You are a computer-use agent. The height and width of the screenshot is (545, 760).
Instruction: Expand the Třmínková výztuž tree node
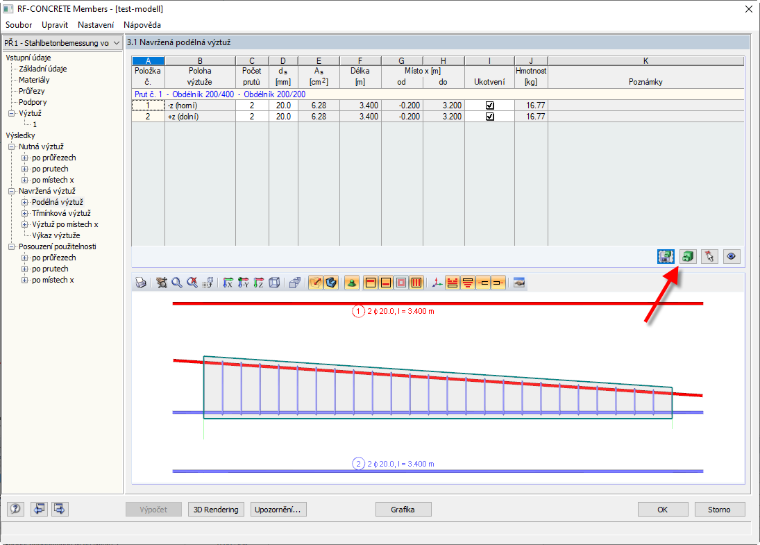[24, 213]
